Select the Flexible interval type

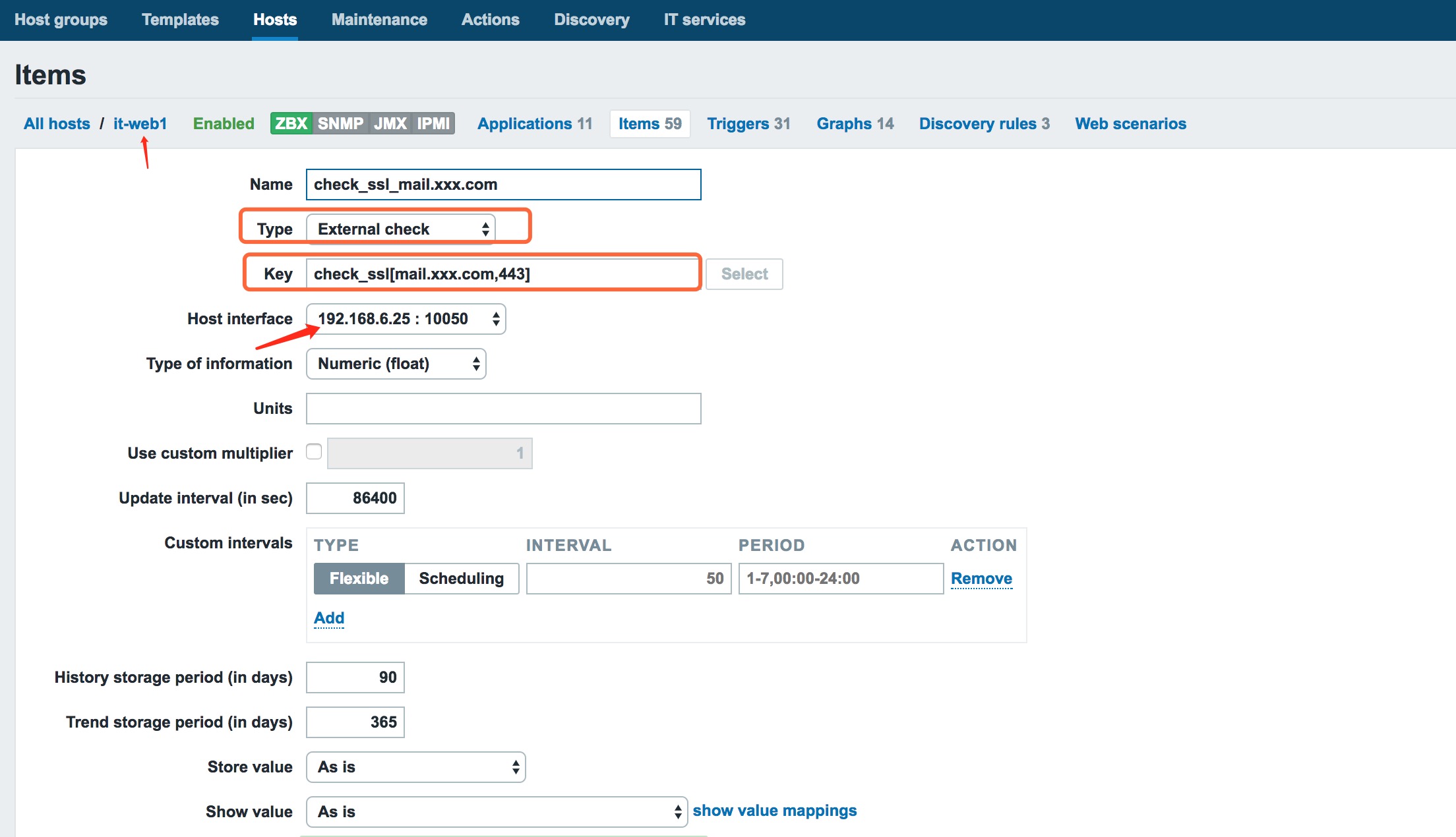point(359,579)
